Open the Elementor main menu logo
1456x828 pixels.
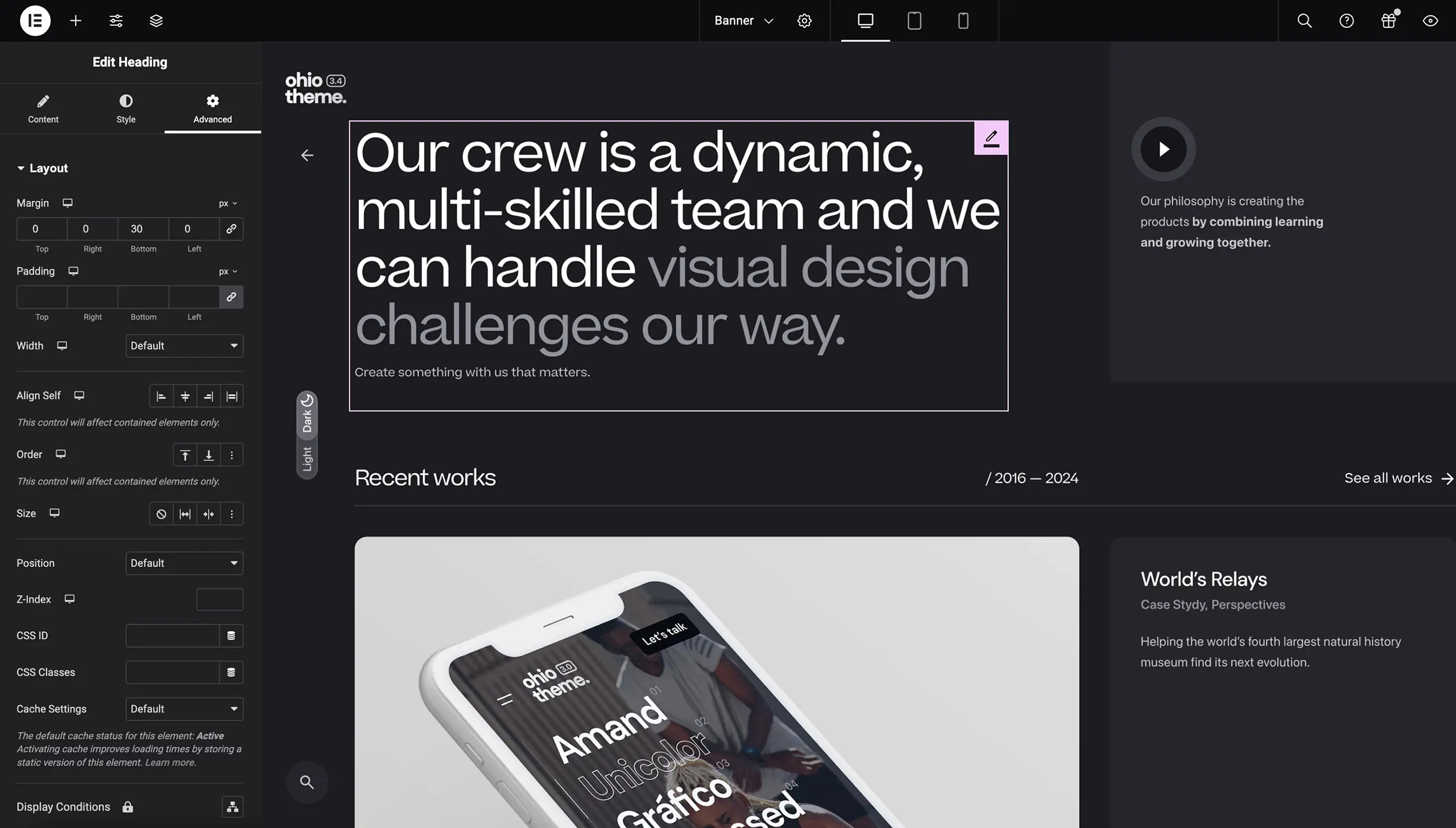tap(35, 21)
